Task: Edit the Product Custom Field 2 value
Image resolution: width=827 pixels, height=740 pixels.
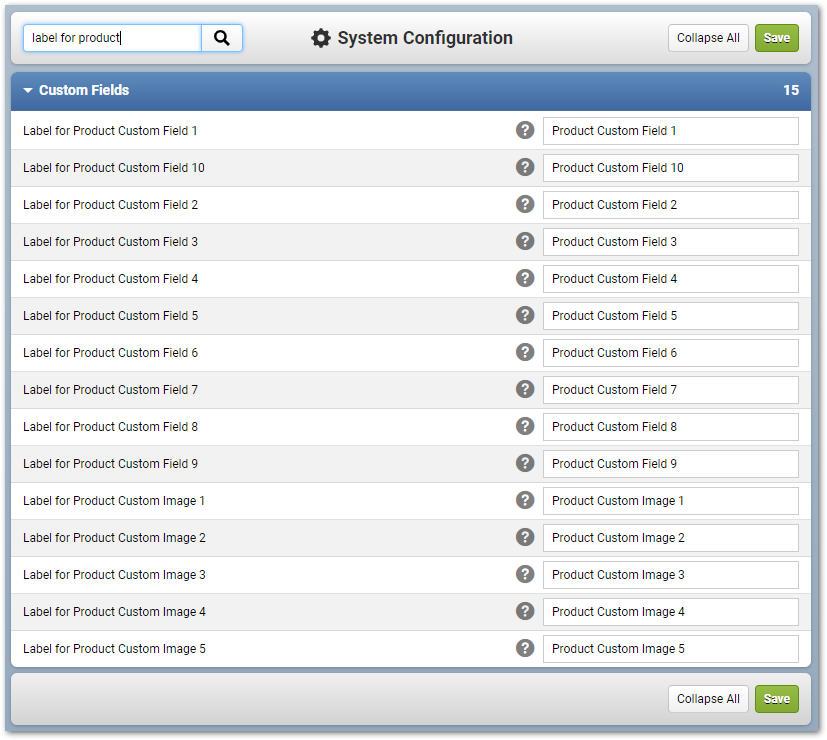Action: pos(670,205)
